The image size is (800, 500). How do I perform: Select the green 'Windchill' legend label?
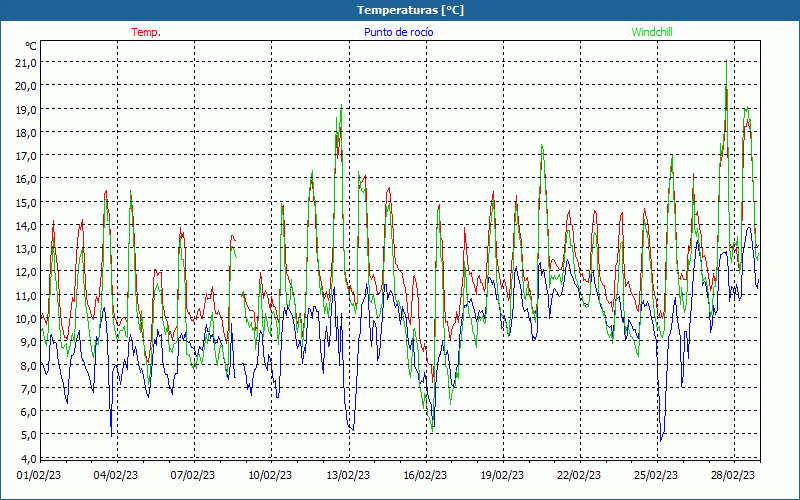(652, 32)
